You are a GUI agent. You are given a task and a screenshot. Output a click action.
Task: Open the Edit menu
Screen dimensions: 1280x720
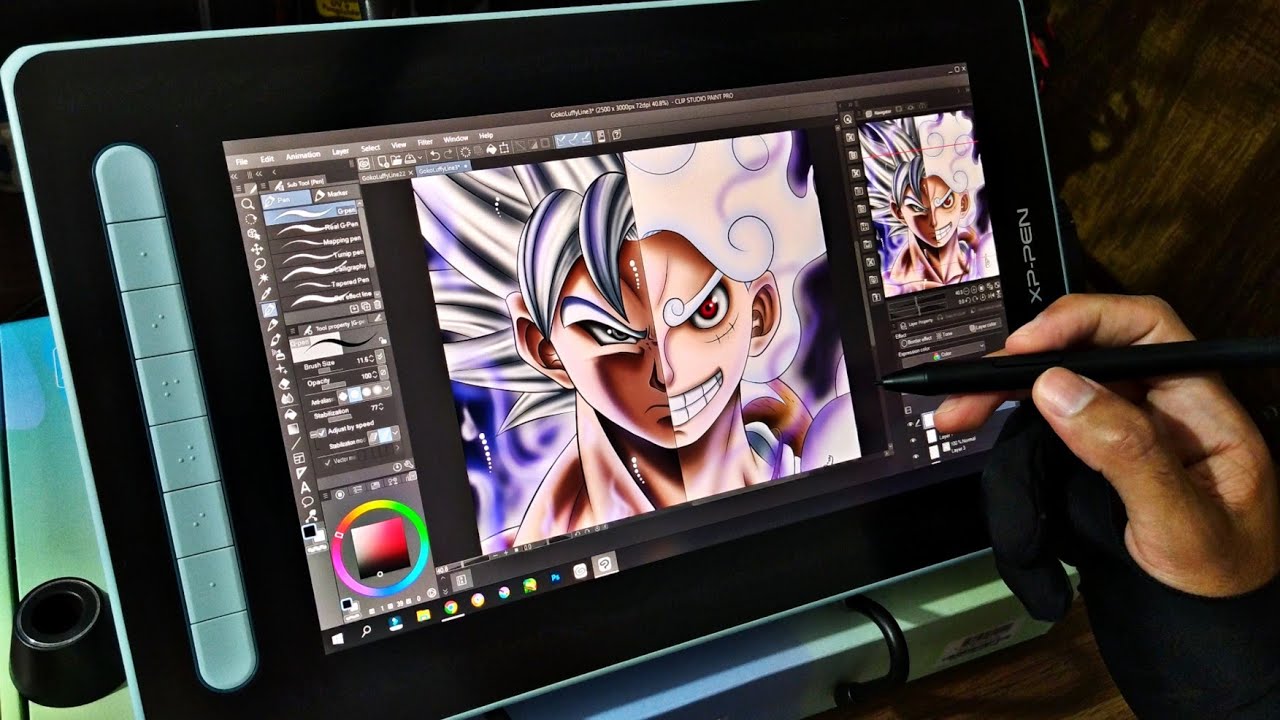267,159
